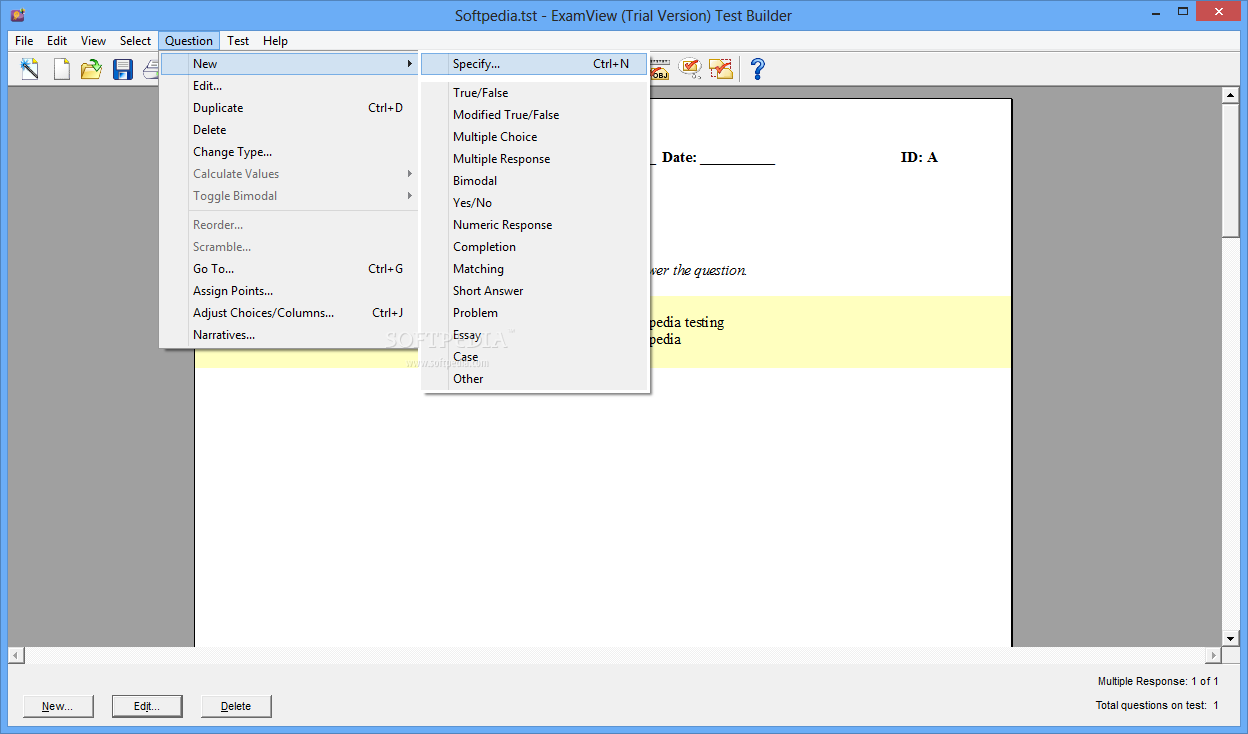Click the Quick Test Wizard toolbar icon
The height and width of the screenshot is (734, 1248).
coord(30,69)
